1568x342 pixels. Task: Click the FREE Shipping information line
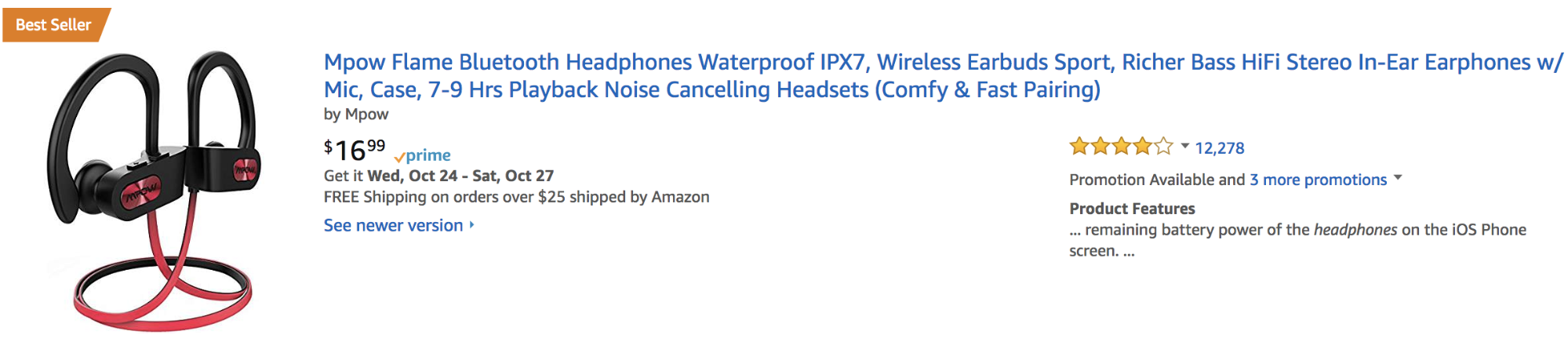(x=516, y=197)
